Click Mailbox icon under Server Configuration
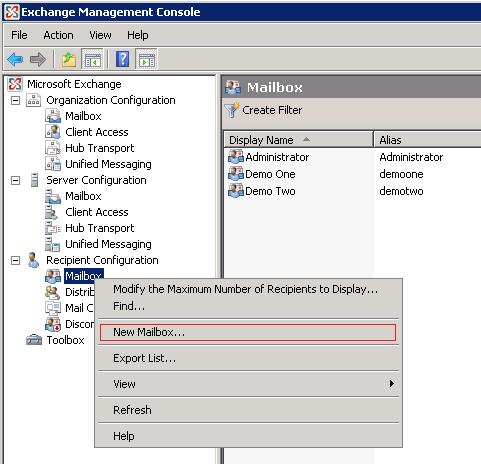The width and height of the screenshot is (481, 464). pyautogui.click(x=53, y=196)
